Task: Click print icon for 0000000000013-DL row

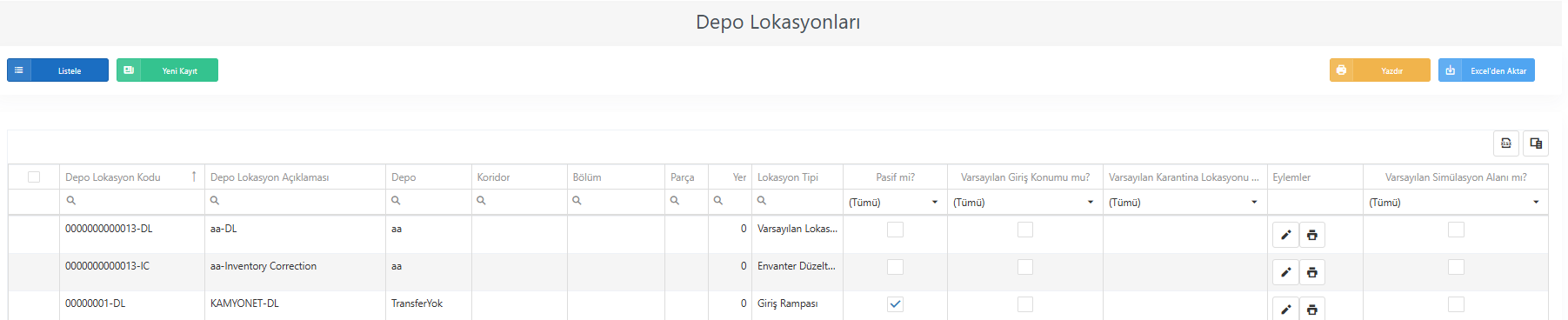Action: pos(1311,235)
